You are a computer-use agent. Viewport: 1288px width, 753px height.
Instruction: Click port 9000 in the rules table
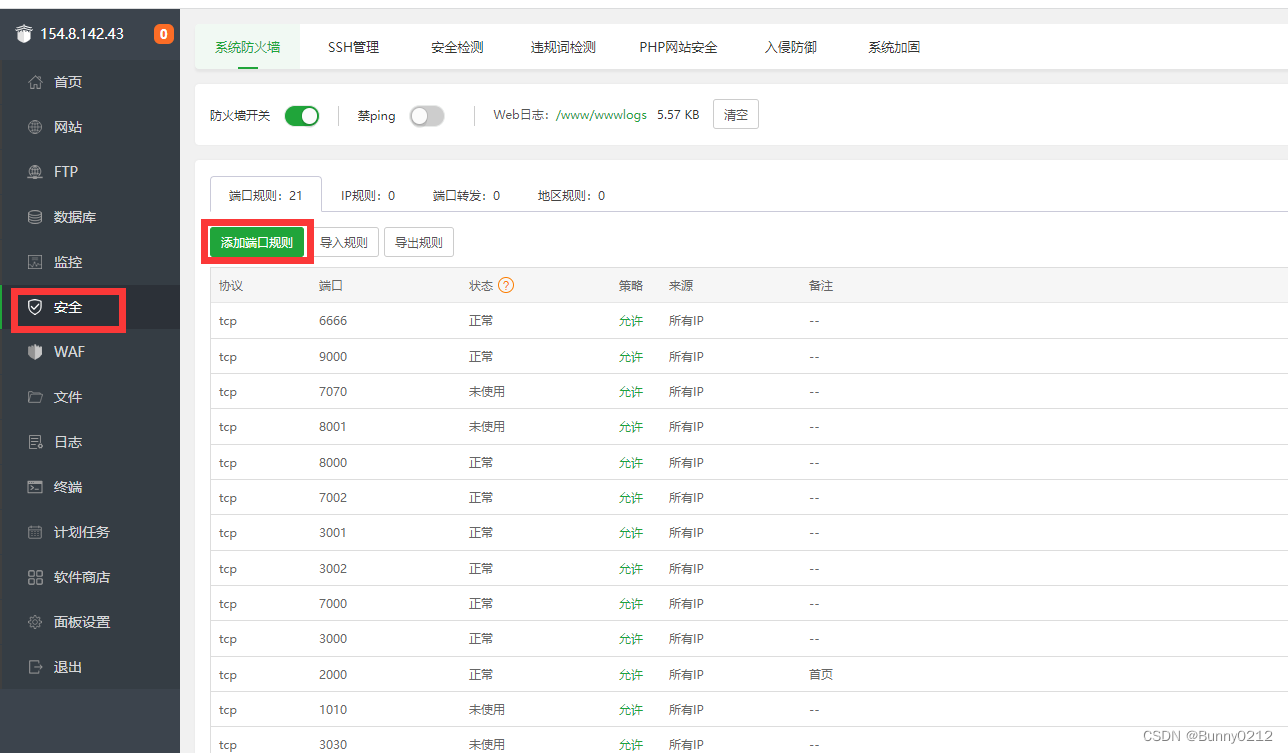(333, 356)
